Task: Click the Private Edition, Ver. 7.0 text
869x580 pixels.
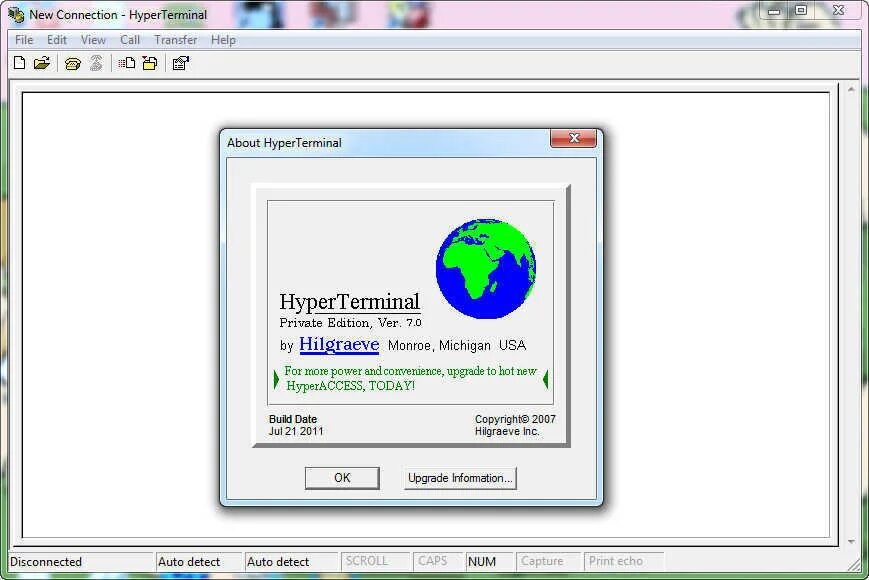Action: (x=350, y=322)
